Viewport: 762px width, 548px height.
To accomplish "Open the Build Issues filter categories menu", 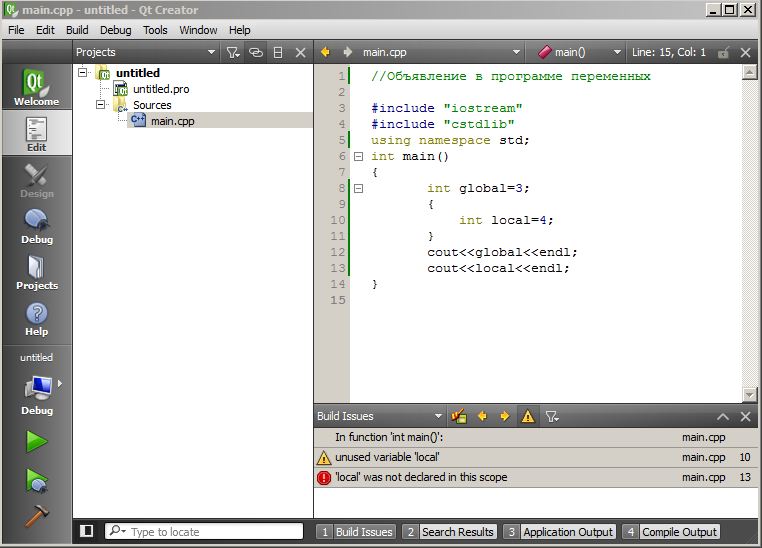I will tap(552, 416).
